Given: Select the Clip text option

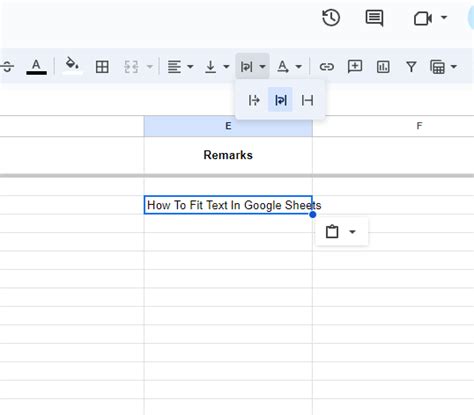Looking at the screenshot, I should point(307,100).
